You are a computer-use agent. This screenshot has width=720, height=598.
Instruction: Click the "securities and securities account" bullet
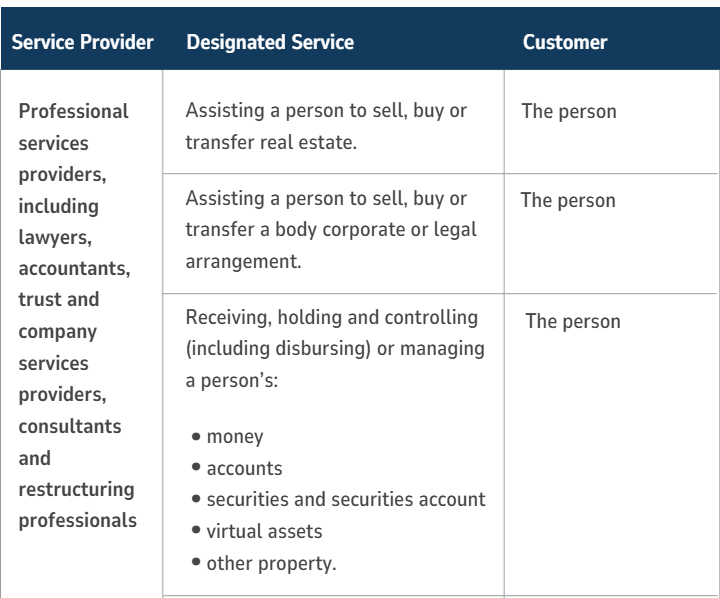[316, 497]
